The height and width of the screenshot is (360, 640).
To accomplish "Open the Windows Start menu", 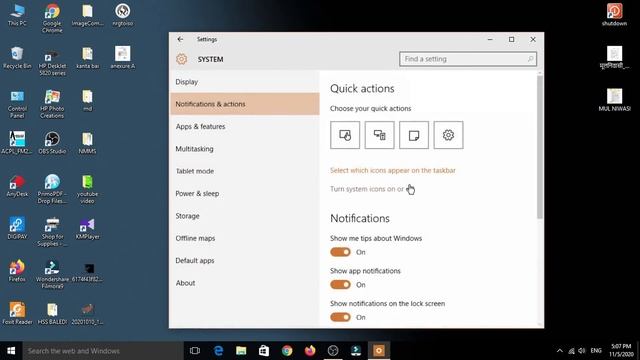I will (x=11, y=351).
